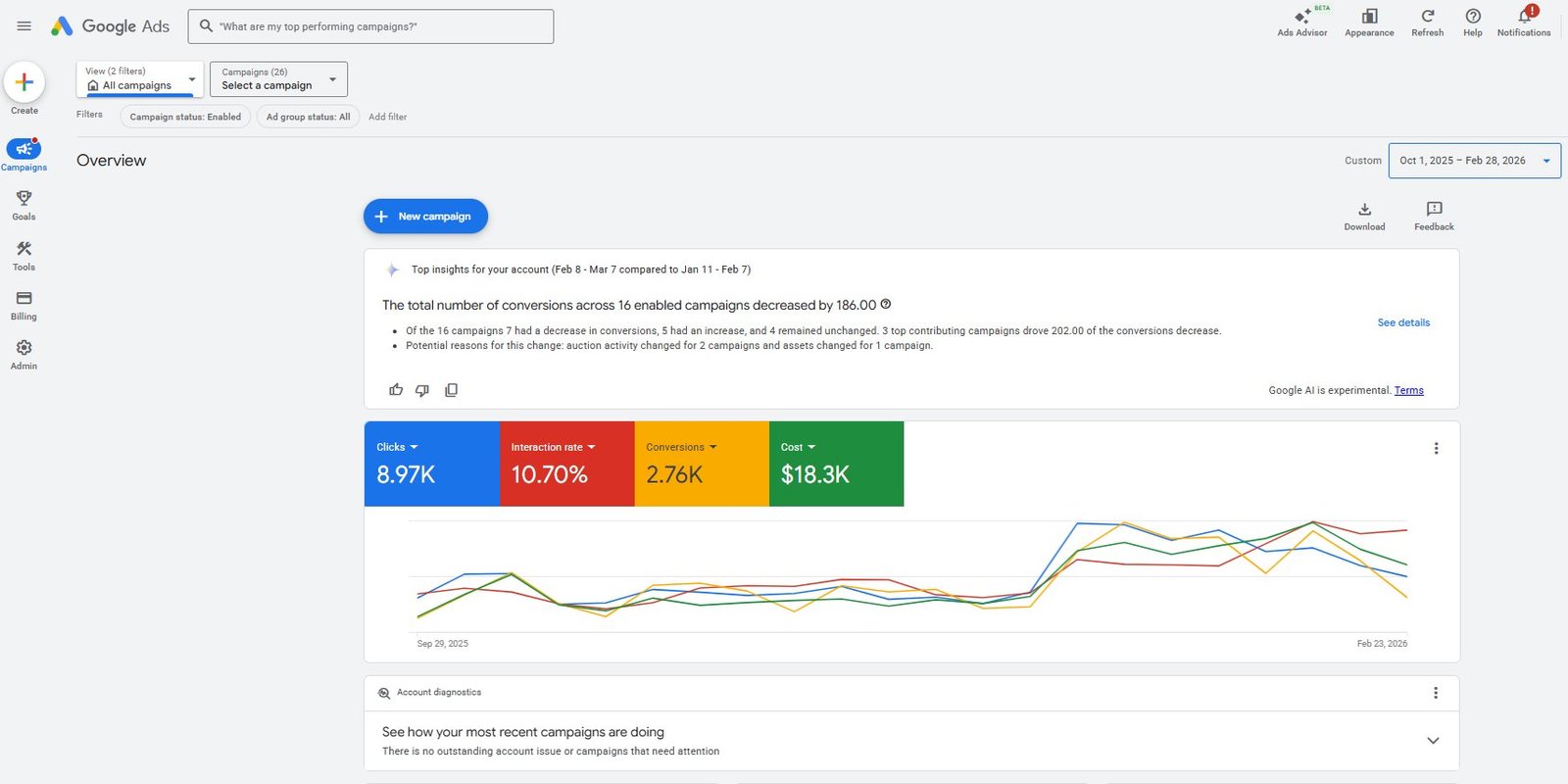The width and height of the screenshot is (1568, 784).
Task: Click the search campaigns input field
Action: [370, 26]
